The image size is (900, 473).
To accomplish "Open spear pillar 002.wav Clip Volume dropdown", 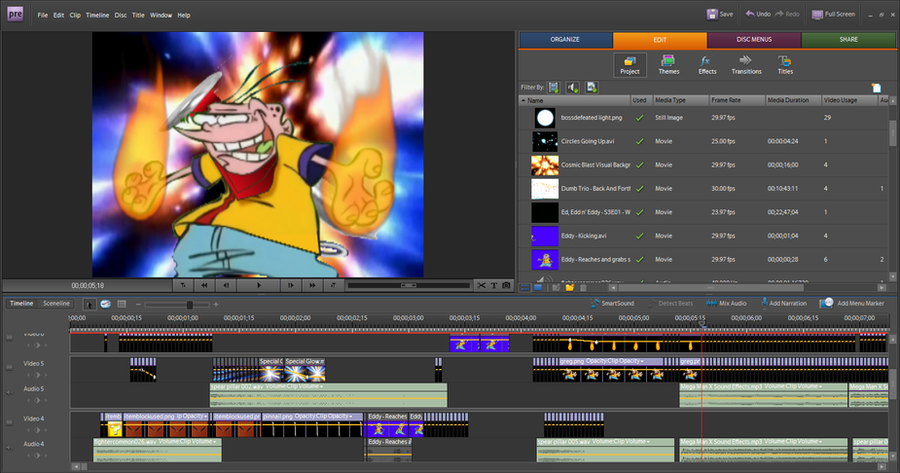I will click(321, 387).
